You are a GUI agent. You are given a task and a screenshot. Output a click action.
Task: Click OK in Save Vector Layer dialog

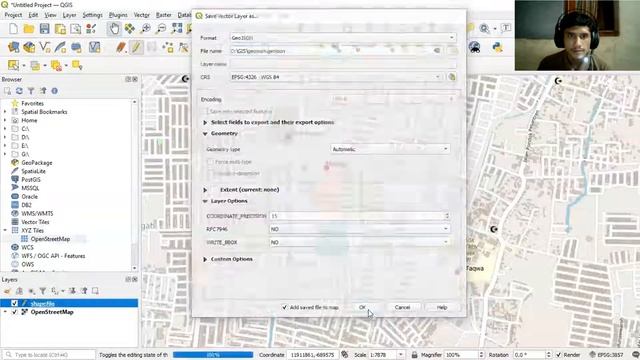coord(362,307)
